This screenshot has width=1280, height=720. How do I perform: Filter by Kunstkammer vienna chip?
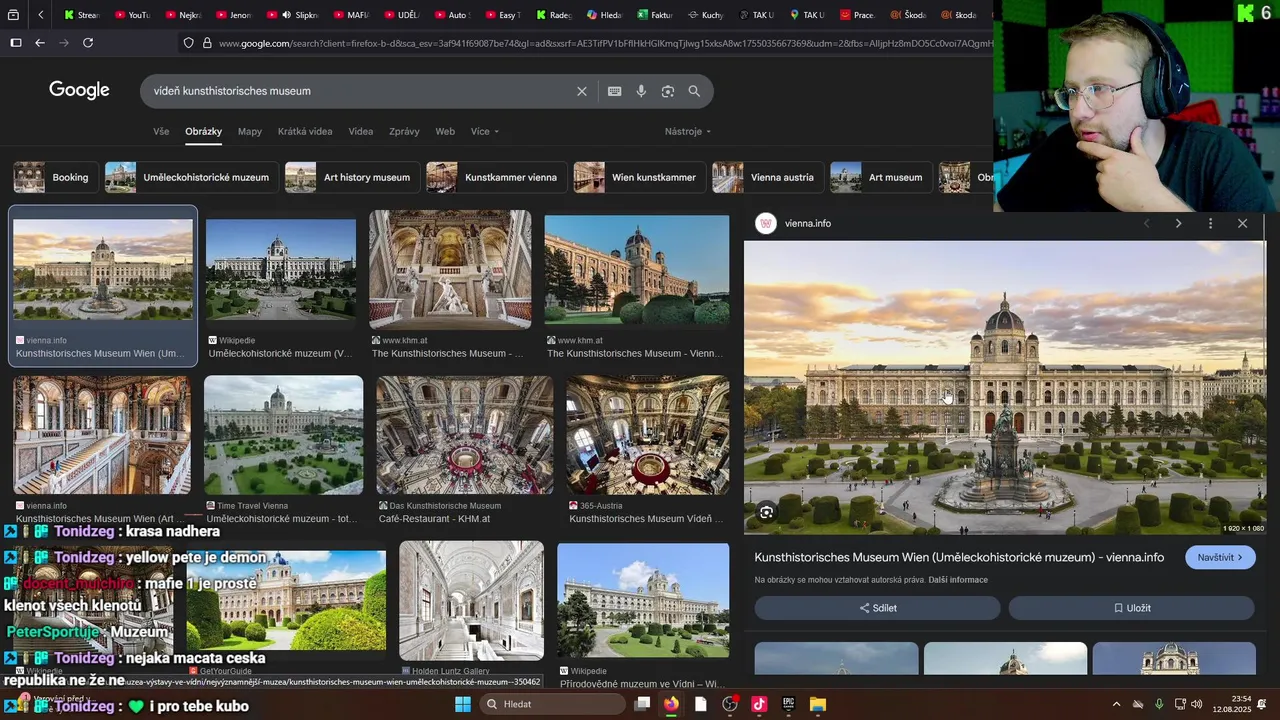click(x=496, y=178)
